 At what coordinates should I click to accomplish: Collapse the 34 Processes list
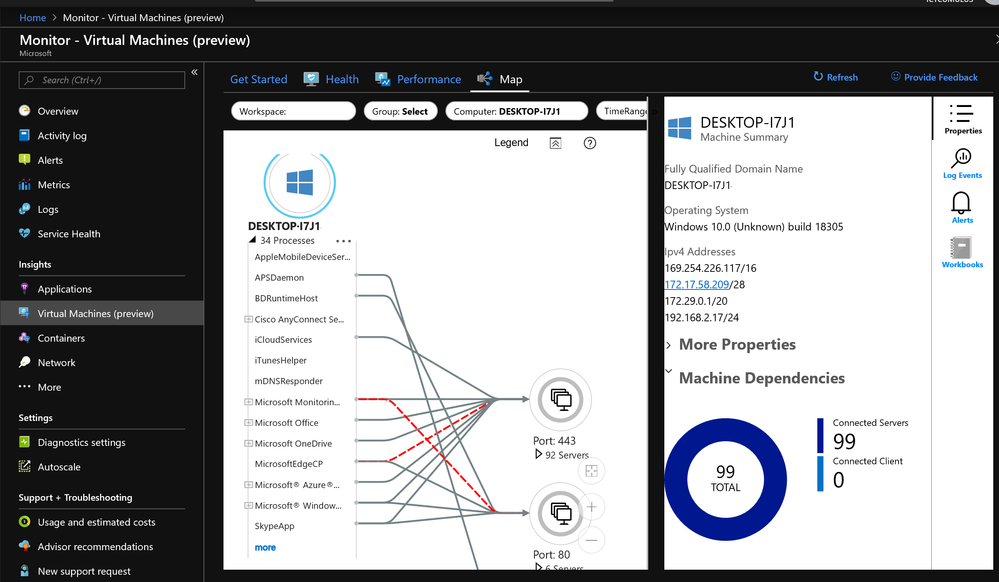253,240
